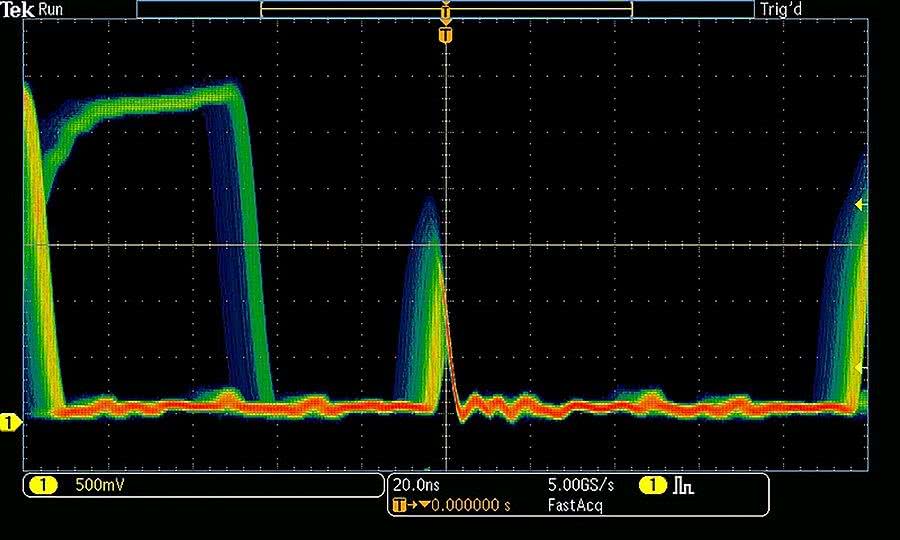Click the yellow channel 1 badge beside 500mV
The width and height of the screenshot is (900, 540).
43,486
